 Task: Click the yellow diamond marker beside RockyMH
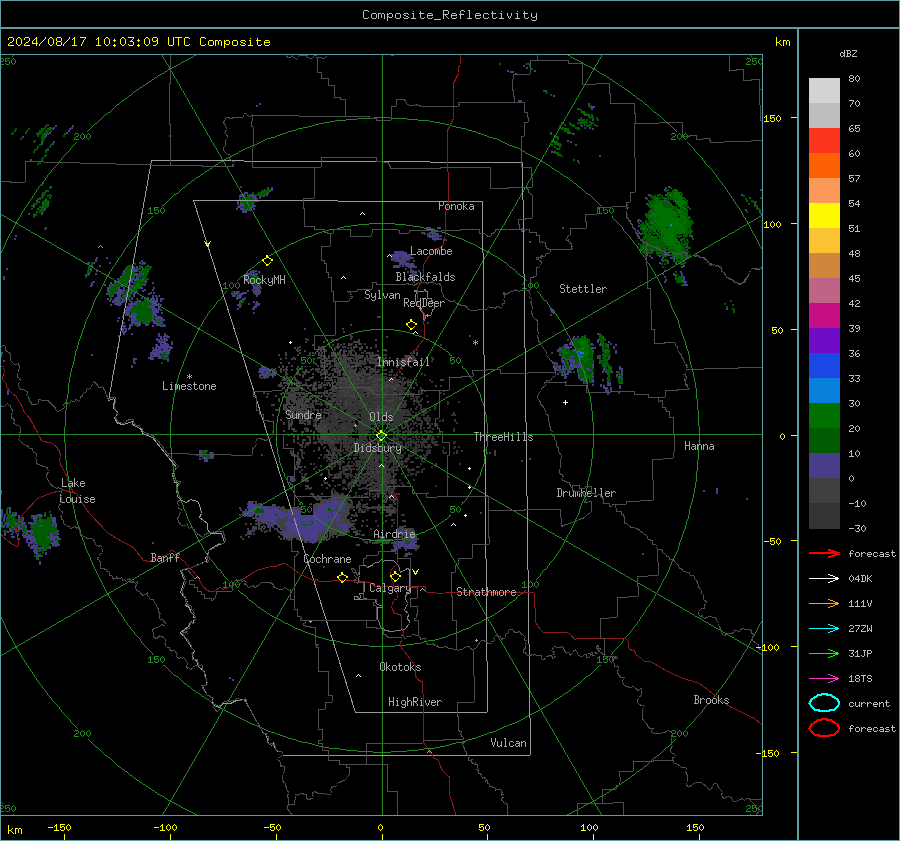pos(267,261)
